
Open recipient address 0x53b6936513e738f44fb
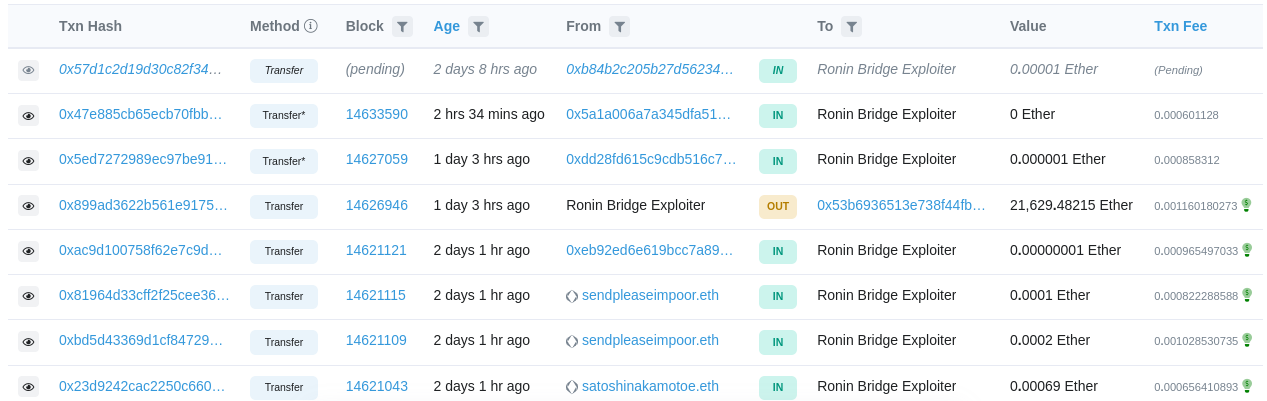tap(901, 205)
